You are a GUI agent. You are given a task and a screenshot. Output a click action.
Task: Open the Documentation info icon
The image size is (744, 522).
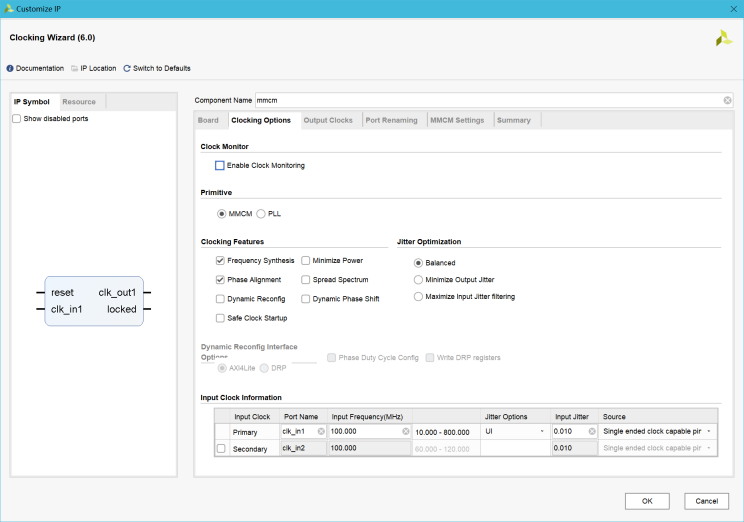(x=10, y=68)
